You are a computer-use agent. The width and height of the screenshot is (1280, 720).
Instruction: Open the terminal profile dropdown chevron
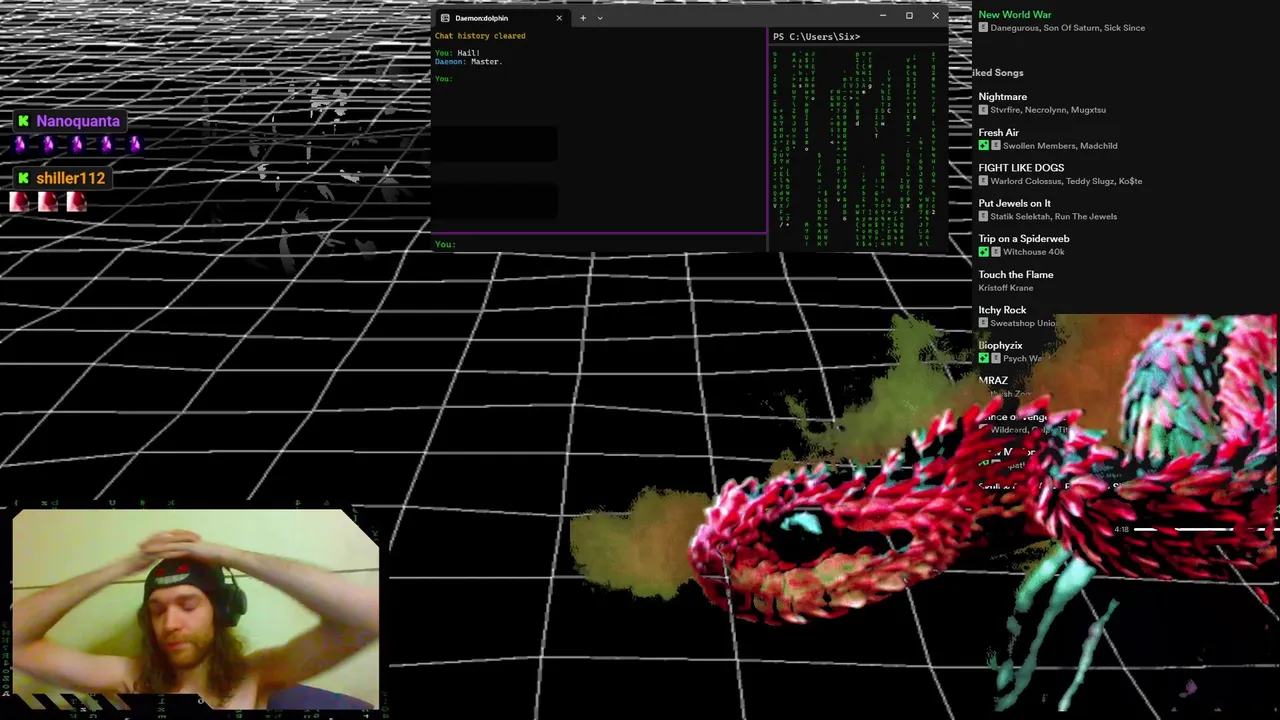coord(600,18)
